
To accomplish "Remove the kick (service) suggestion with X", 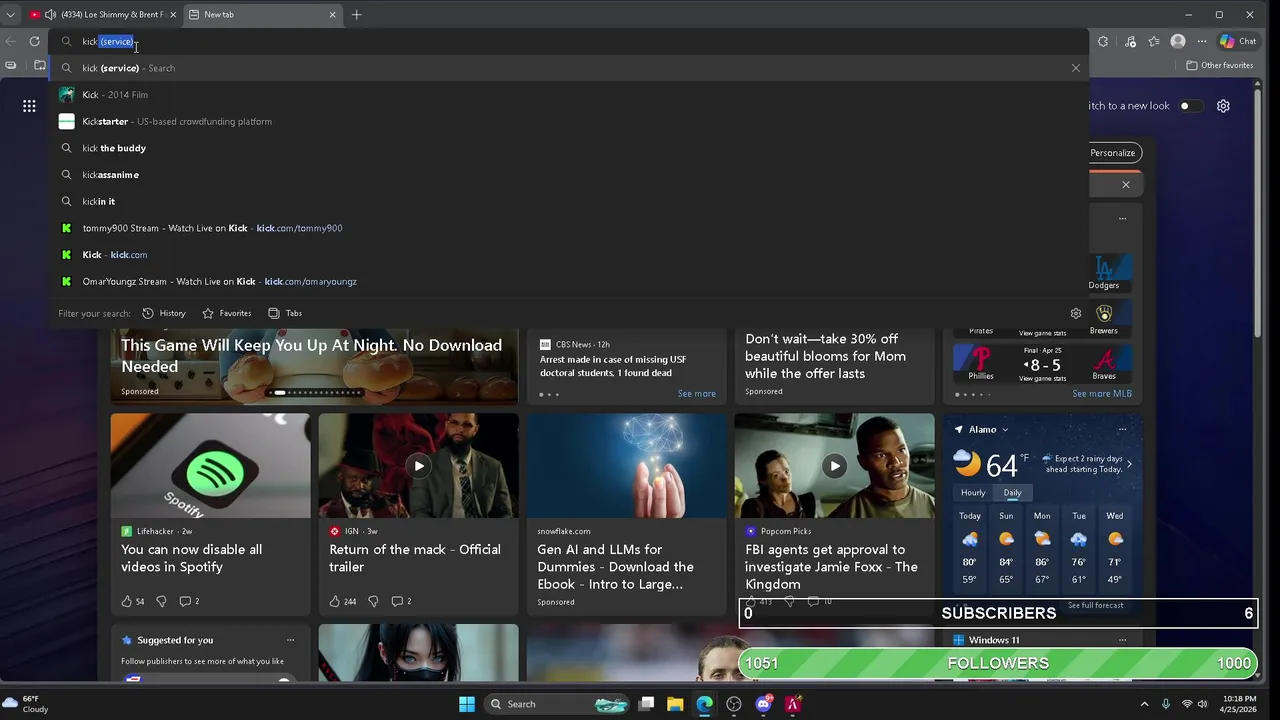I will [x=1076, y=68].
